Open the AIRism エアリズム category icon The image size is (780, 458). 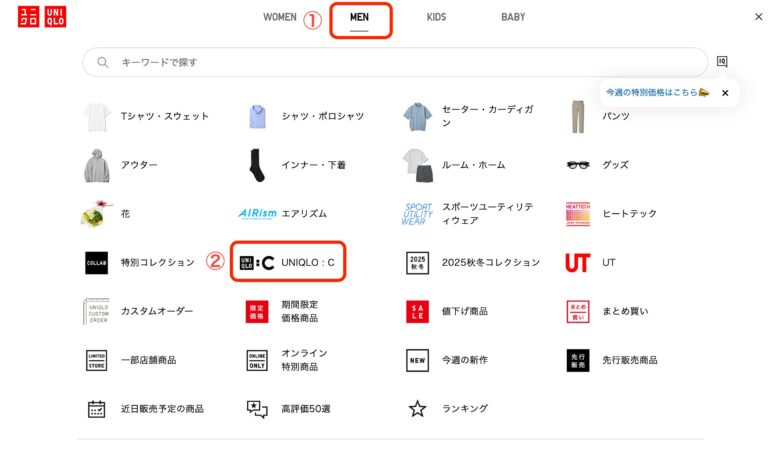coord(257,214)
